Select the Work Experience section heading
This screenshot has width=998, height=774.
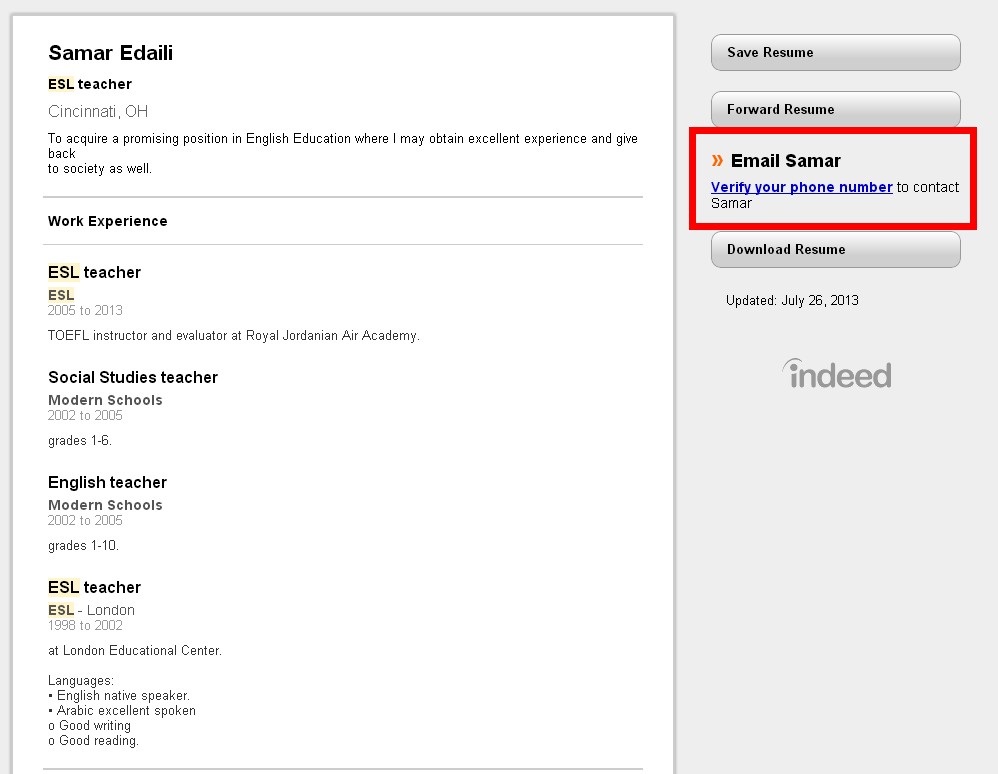point(108,221)
